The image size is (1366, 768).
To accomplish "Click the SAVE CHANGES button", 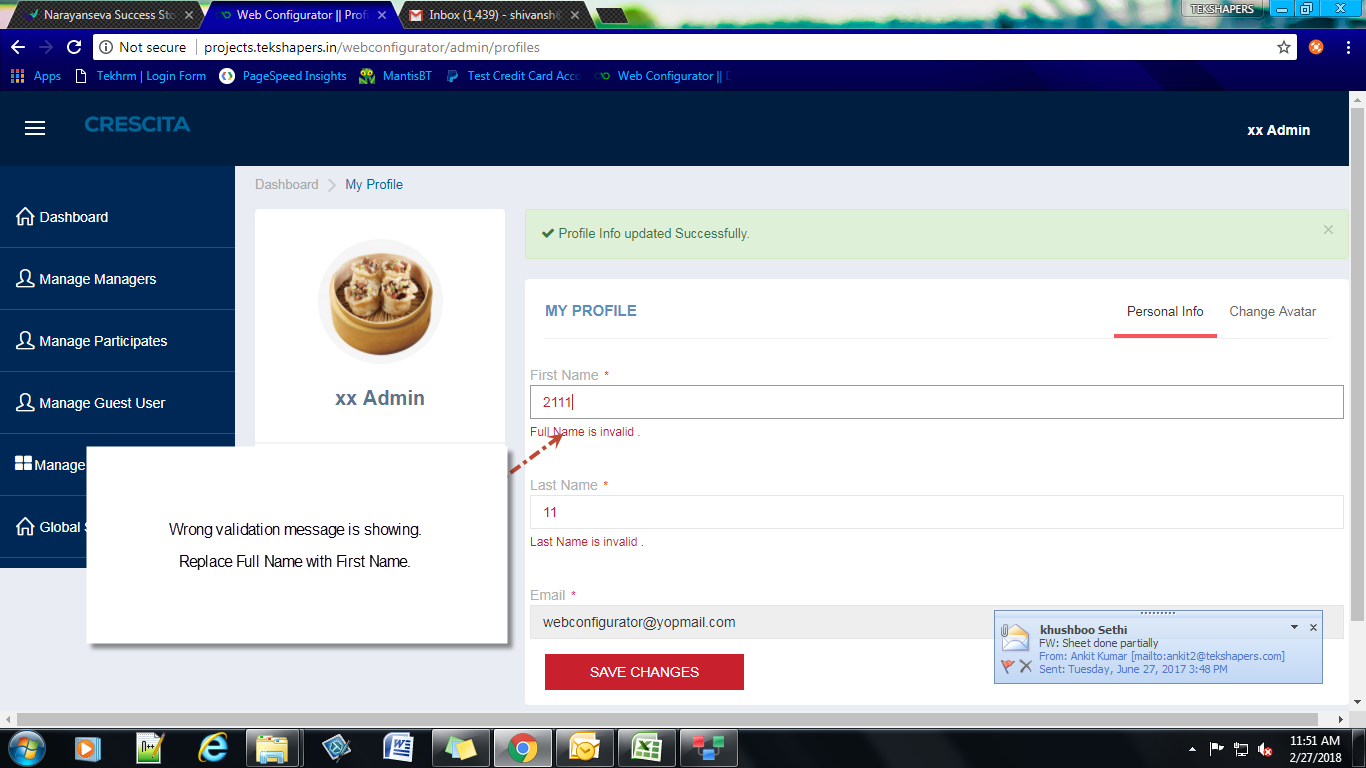I will (x=644, y=672).
